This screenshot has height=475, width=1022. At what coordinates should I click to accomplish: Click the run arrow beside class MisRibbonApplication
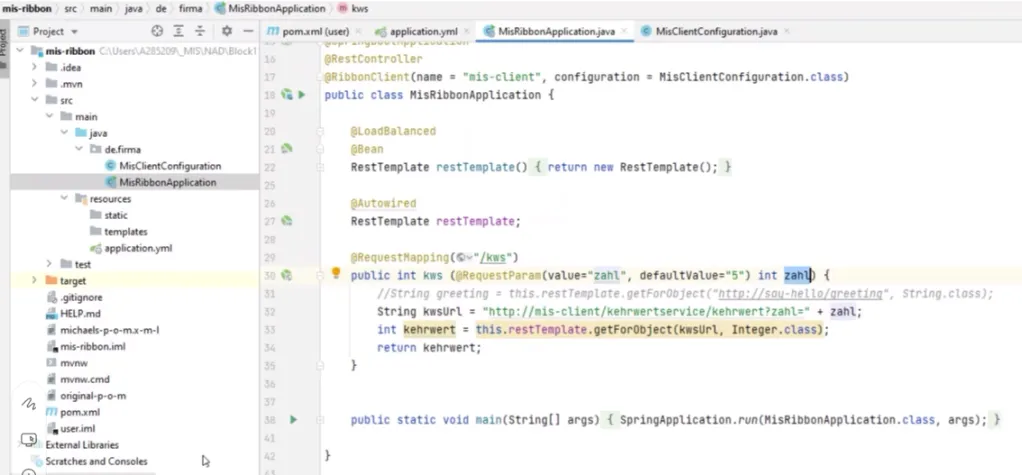point(301,94)
